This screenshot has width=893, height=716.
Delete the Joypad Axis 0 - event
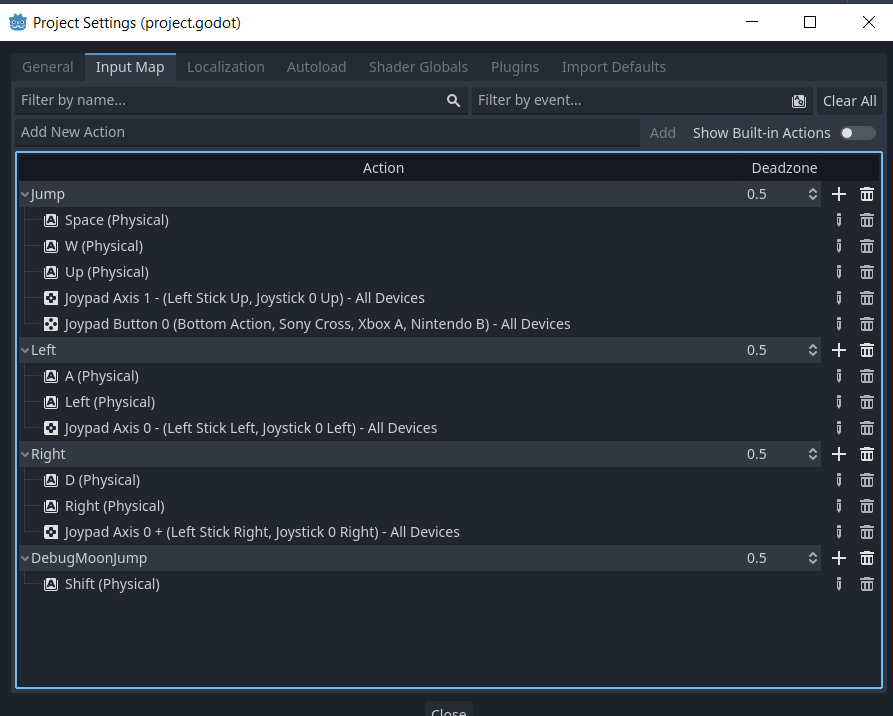(x=867, y=428)
